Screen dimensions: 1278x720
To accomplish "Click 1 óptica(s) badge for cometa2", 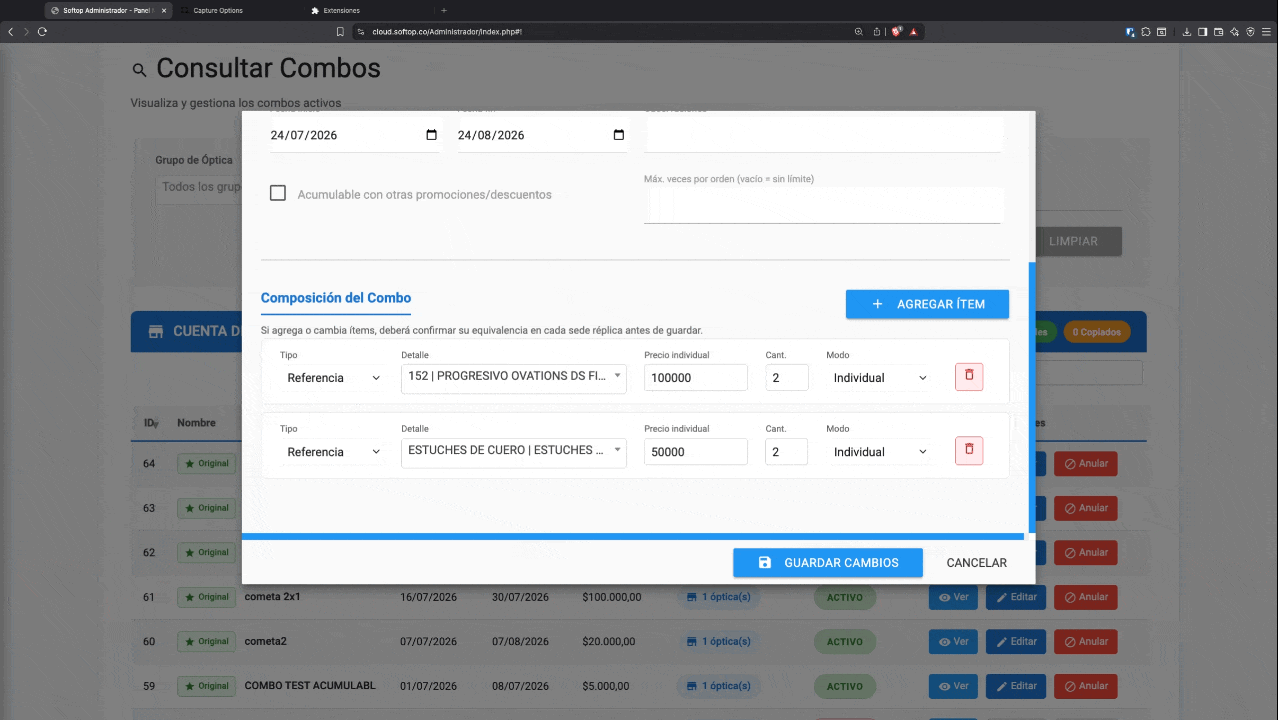I will coord(718,642).
